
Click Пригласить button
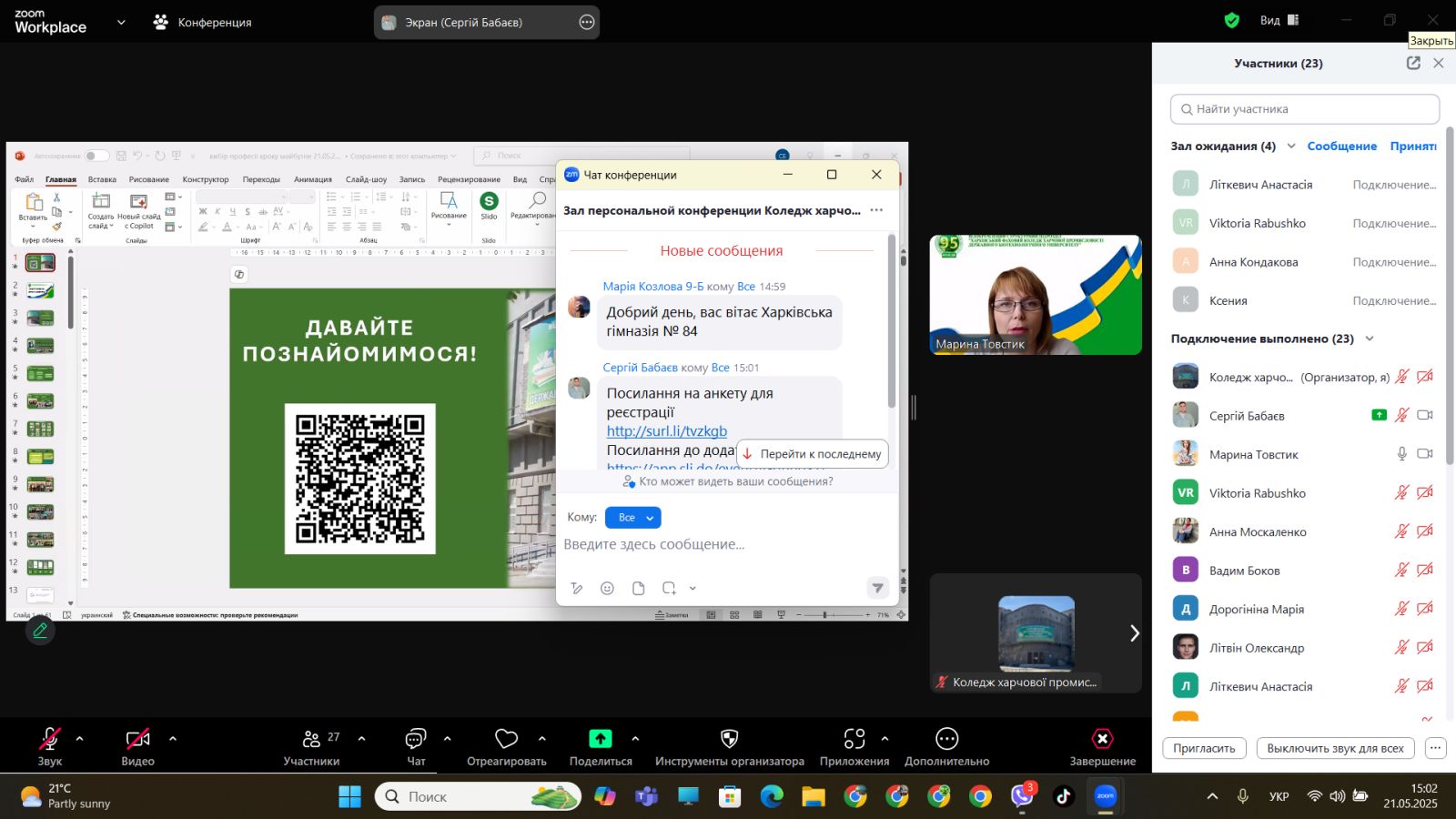tap(1204, 748)
